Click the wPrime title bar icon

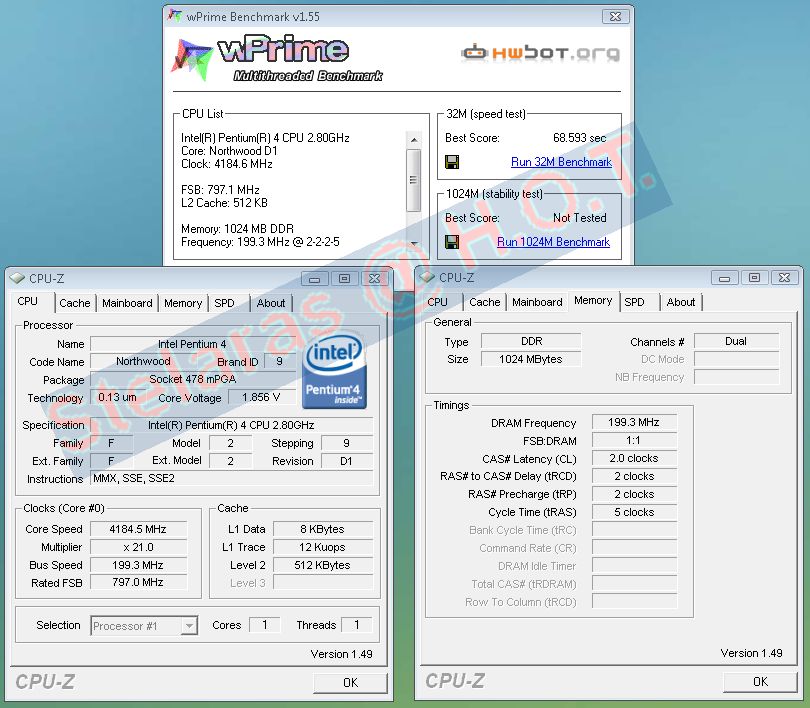coord(175,16)
